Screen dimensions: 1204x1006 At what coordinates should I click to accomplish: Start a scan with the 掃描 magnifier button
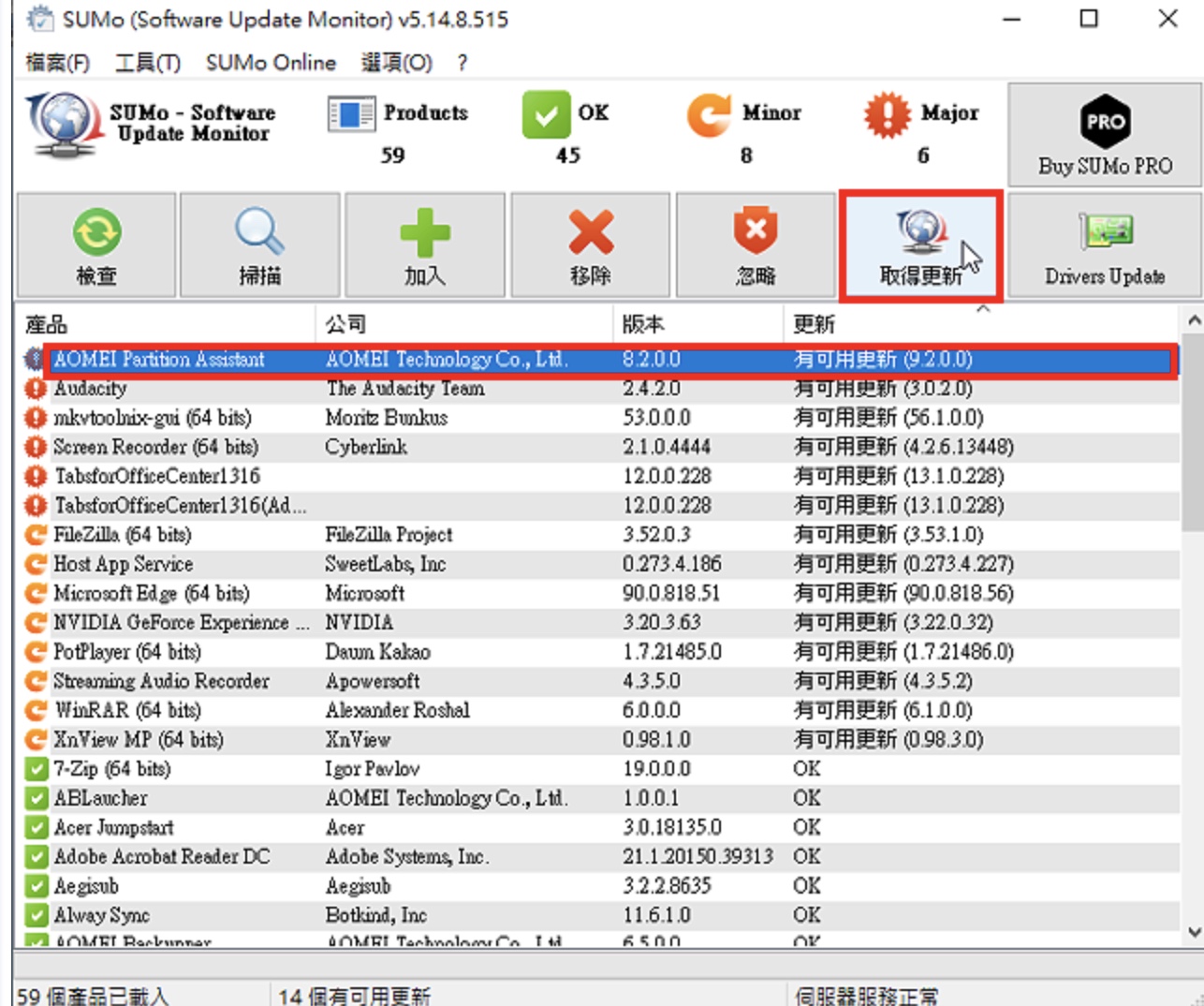point(260,245)
